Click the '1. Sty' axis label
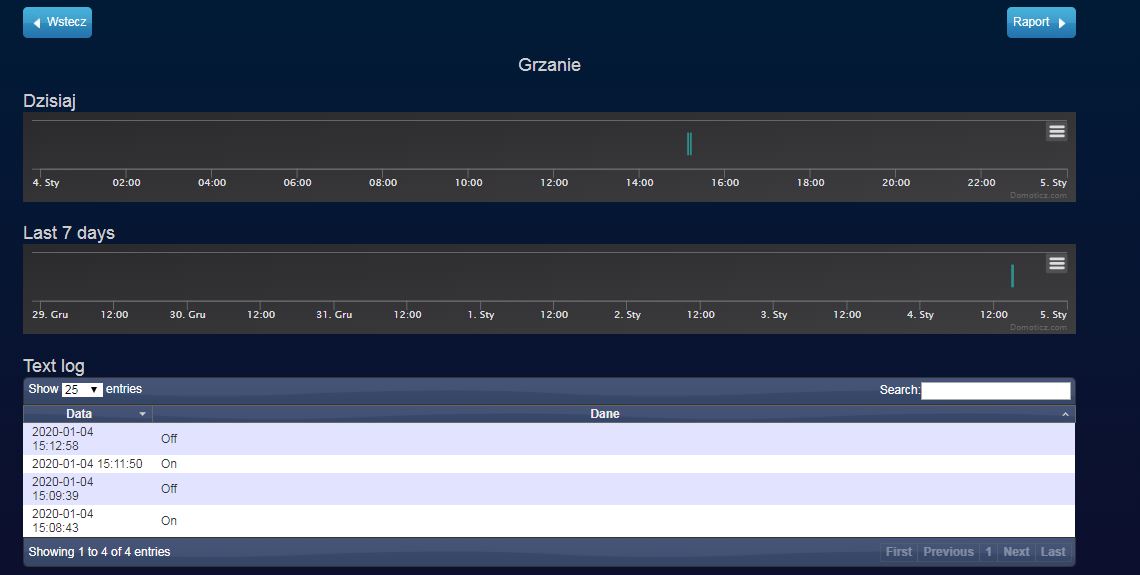 (x=481, y=315)
